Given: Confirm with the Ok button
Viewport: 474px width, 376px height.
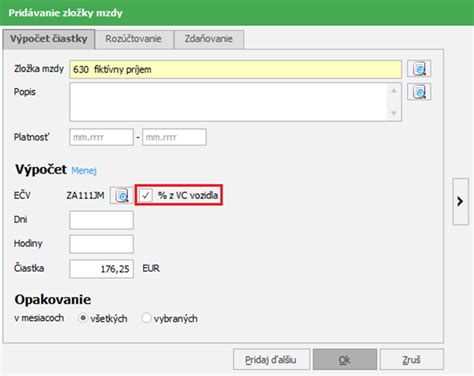Looking at the screenshot, I should click(345, 360).
